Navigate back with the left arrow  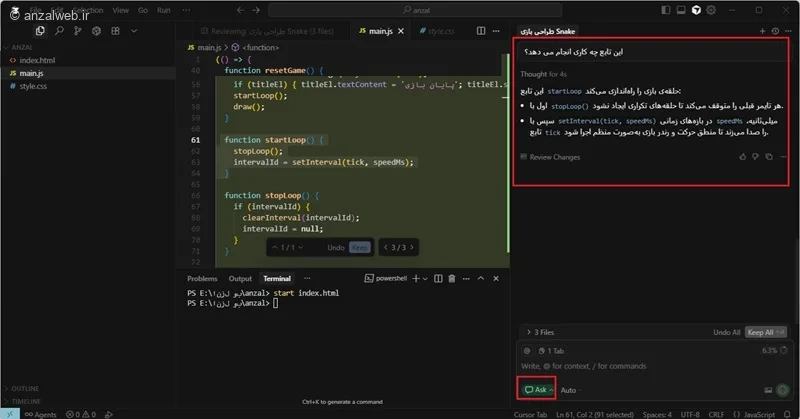[x=240, y=10]
